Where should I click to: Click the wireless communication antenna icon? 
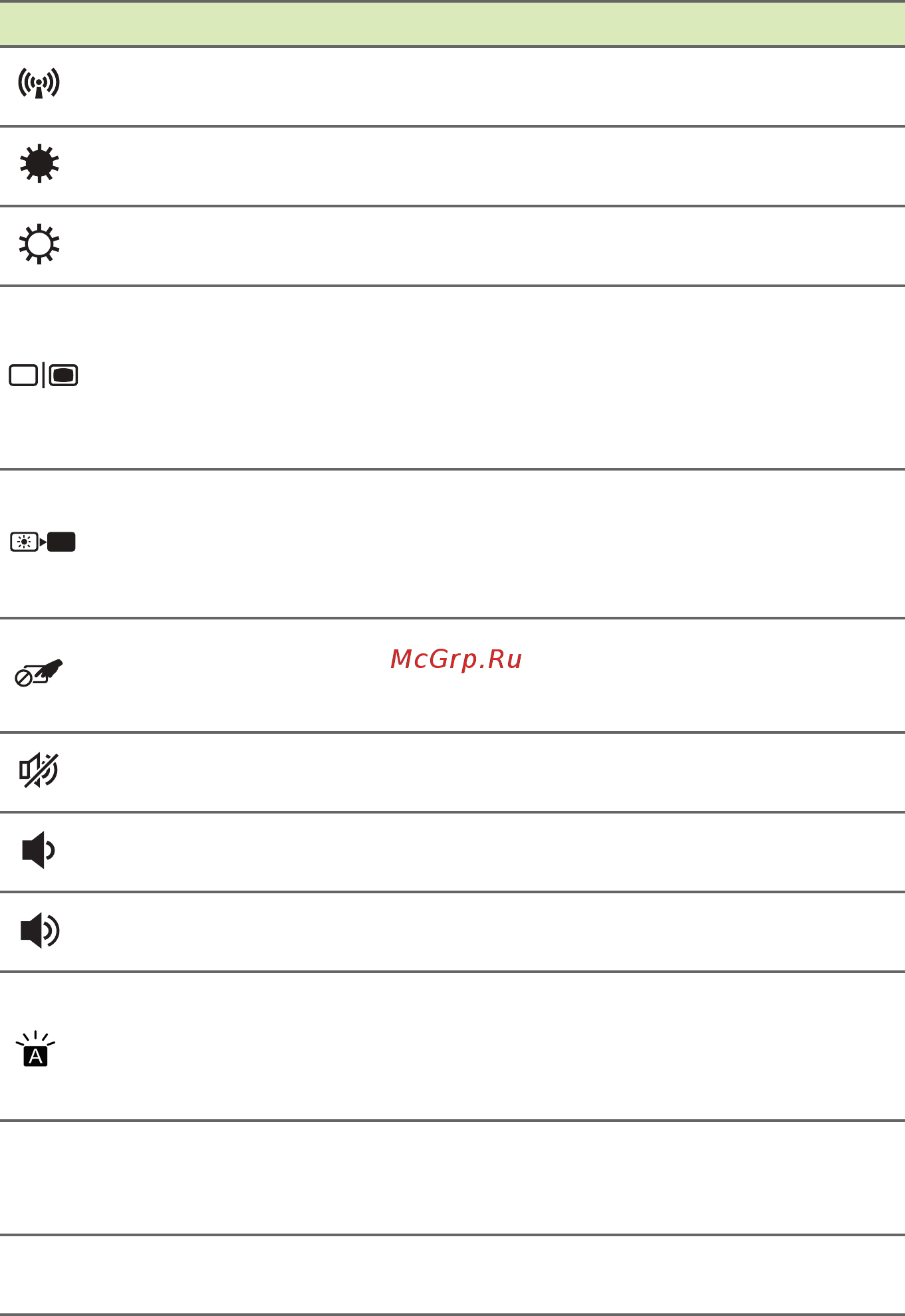pyautogui.click(x=39, y=84)
